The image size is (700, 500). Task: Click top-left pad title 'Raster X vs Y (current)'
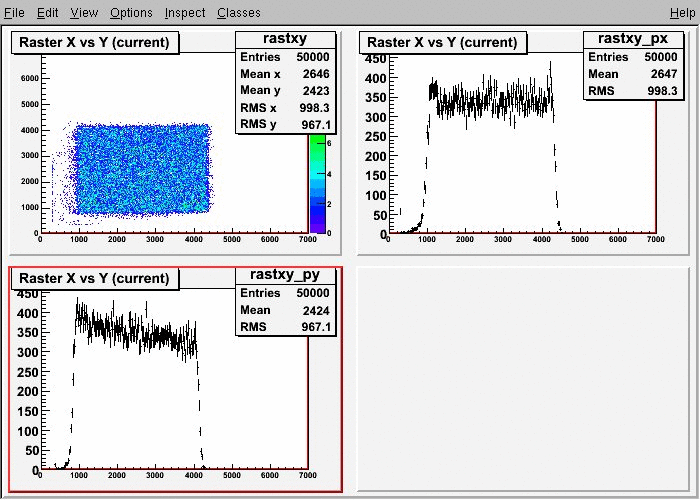coord(95,42)
